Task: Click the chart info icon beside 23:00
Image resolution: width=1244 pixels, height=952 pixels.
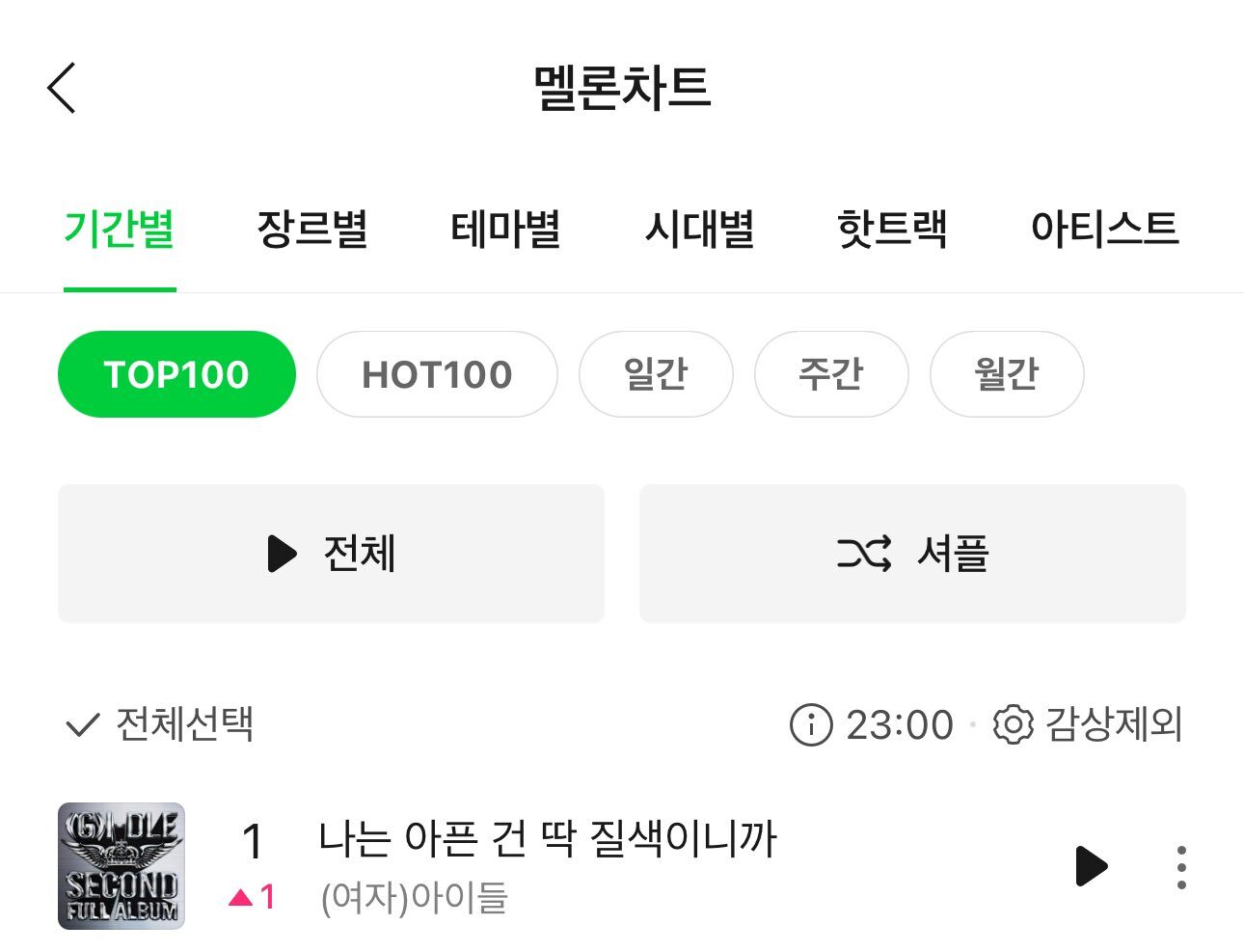Action: pos(810,724)
